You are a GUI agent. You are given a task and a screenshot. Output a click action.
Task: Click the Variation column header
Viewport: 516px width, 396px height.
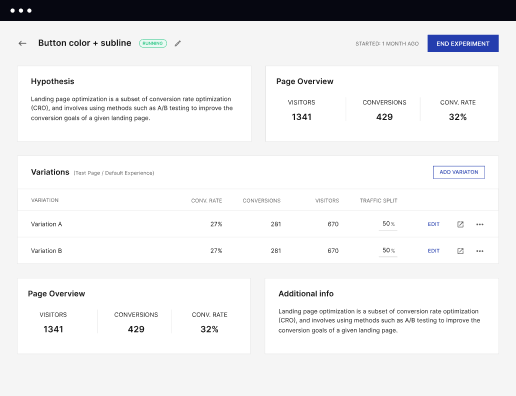[45, 200]
